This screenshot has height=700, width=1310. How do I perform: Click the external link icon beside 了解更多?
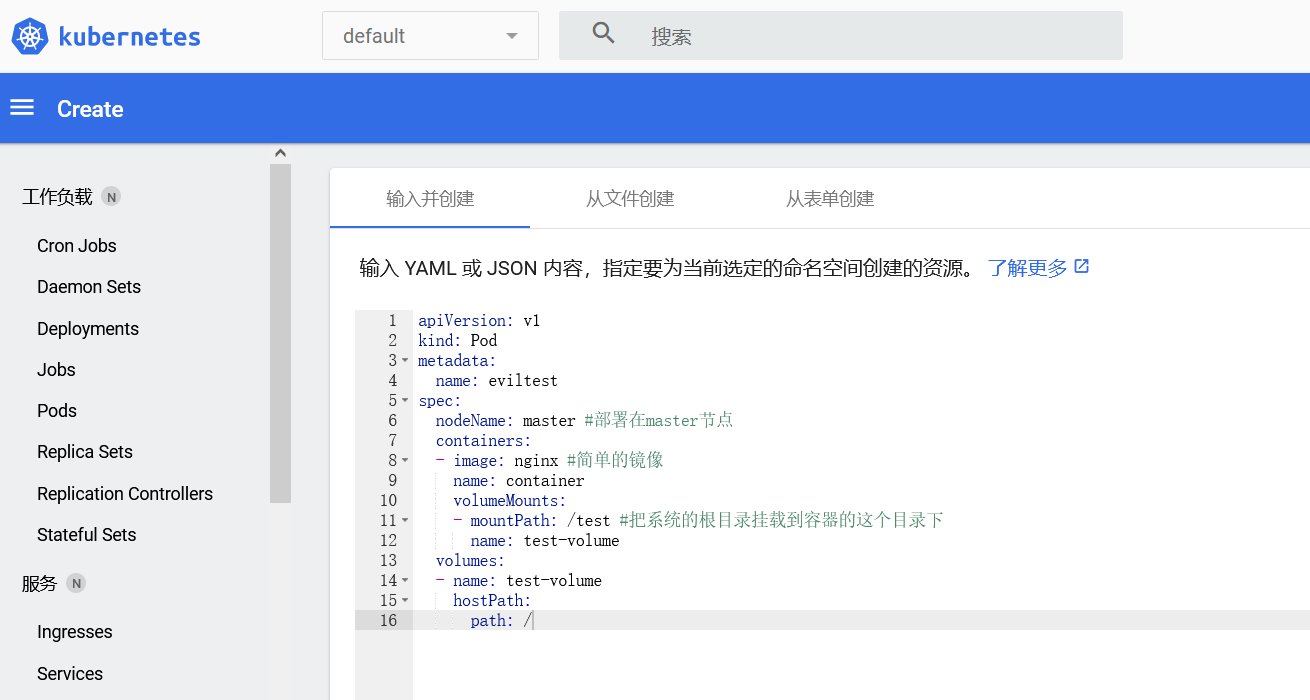1081,267
